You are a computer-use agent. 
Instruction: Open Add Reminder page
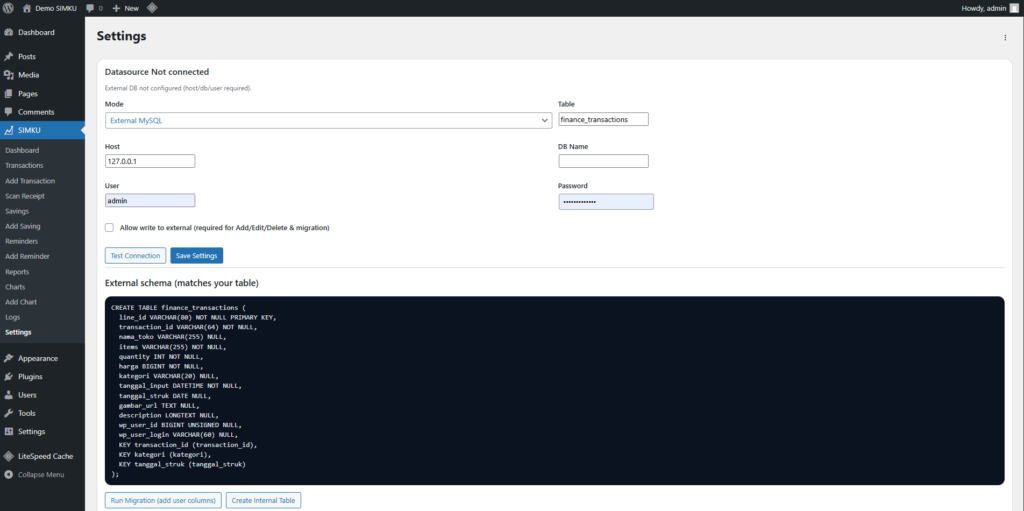pos(27,256)
